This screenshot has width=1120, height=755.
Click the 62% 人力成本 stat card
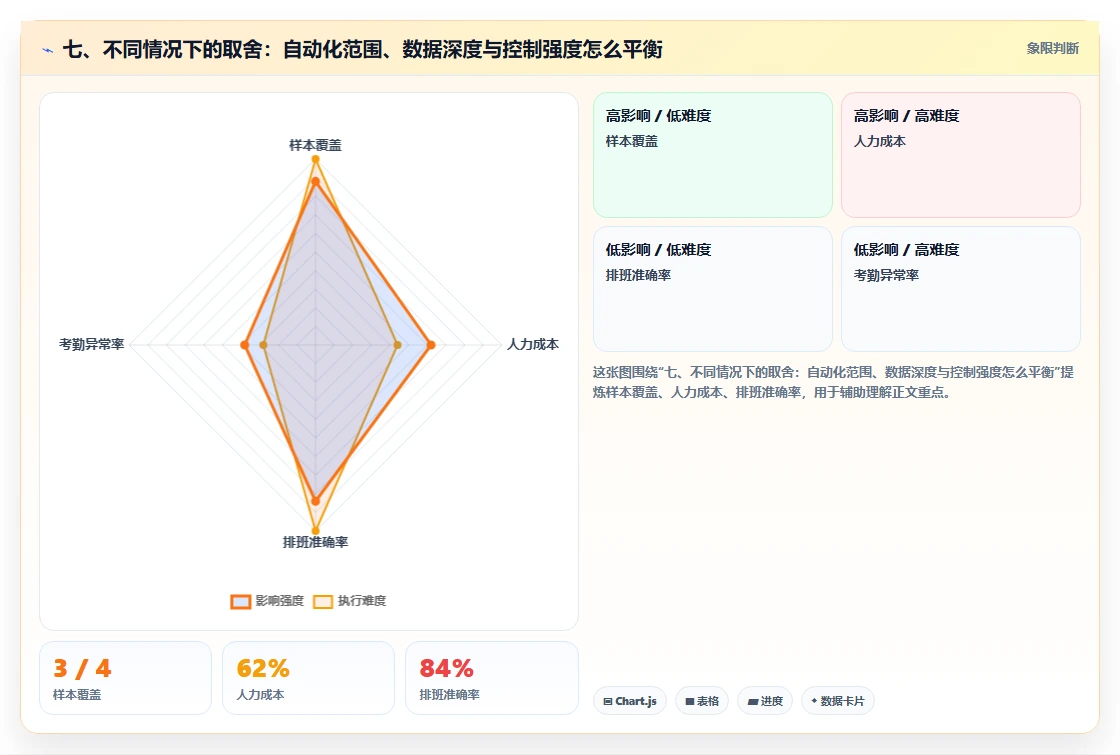[309, 678]
